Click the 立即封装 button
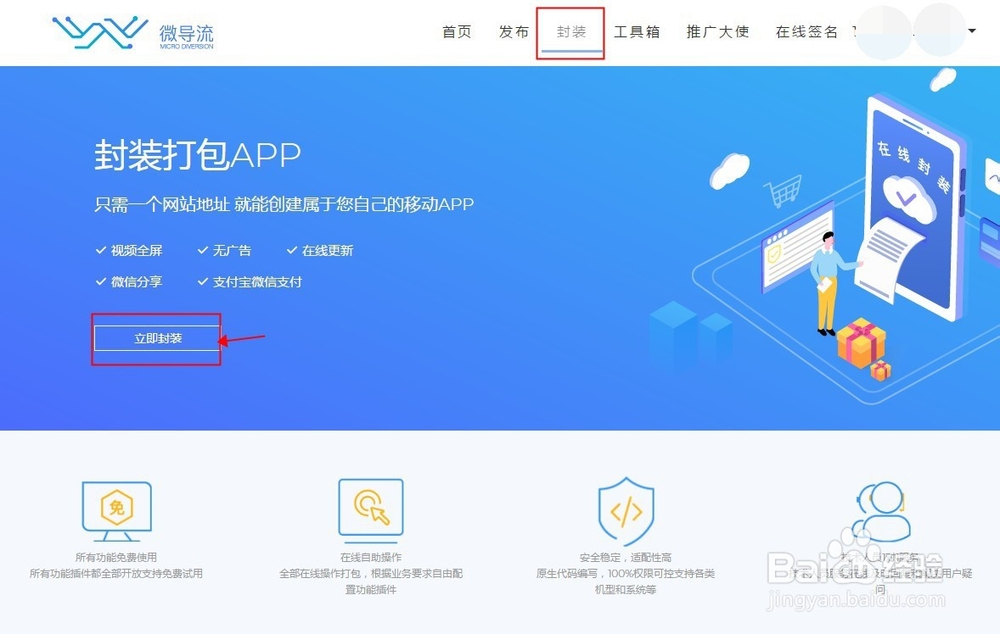The image size is (1000, 634). [x=156, y=339]
